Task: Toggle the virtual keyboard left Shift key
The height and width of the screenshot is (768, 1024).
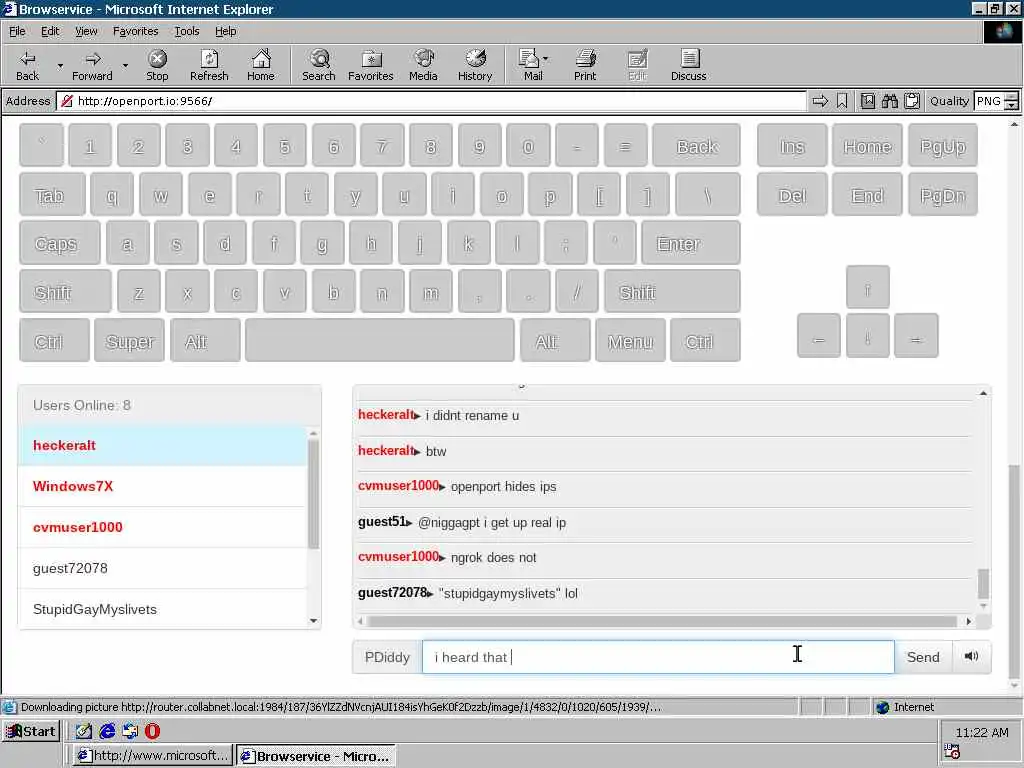Action: pos(65,292)
